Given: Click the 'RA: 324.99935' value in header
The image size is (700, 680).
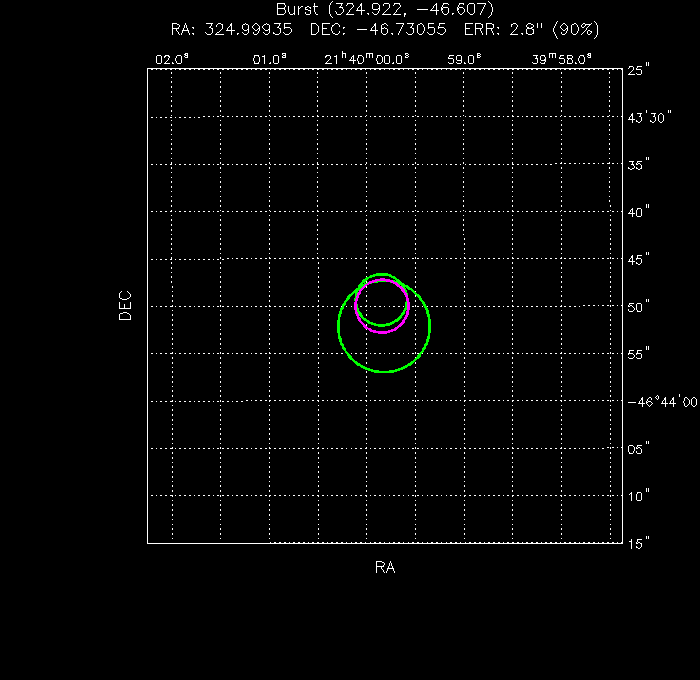Looking at the screenshot, I should click(231, 29).
